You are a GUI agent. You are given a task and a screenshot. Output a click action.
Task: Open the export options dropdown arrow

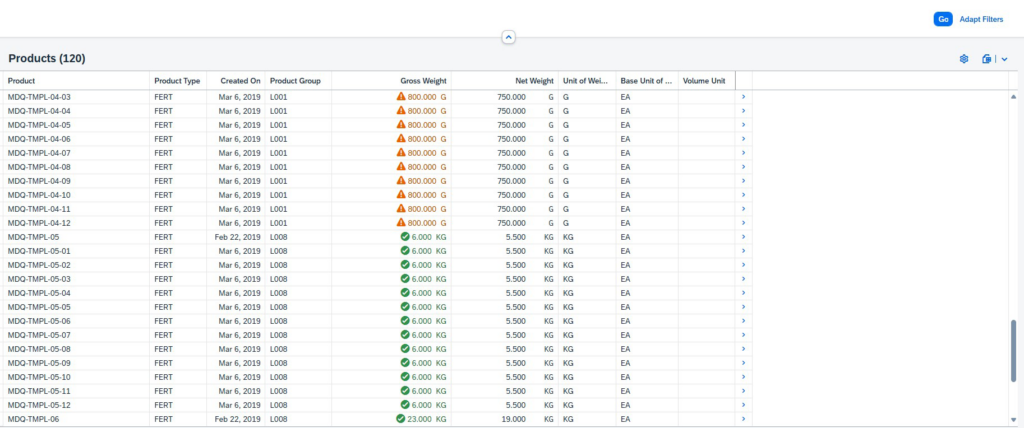tap(1004, 59)
